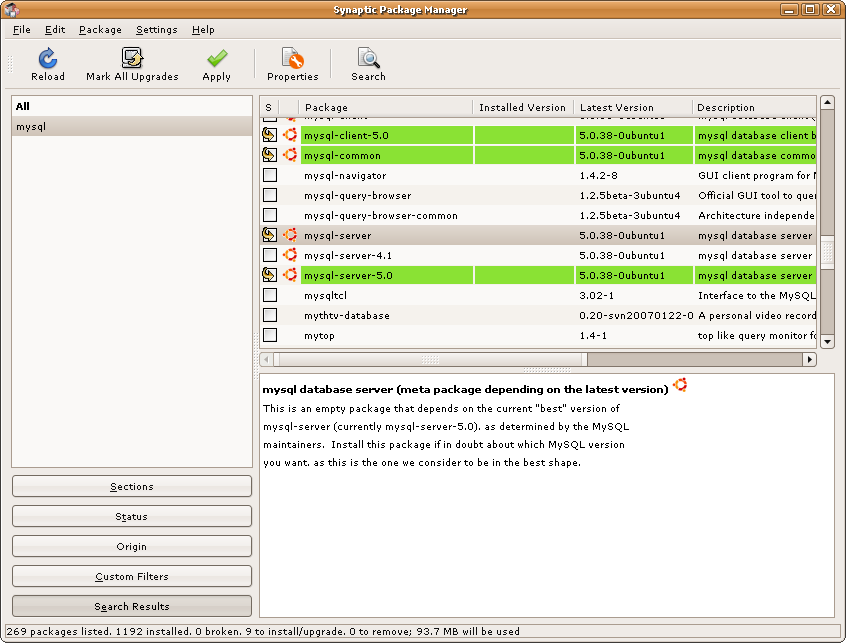
Task: Mark the mysql-query-browser-common checkbox
Action: 270,215
